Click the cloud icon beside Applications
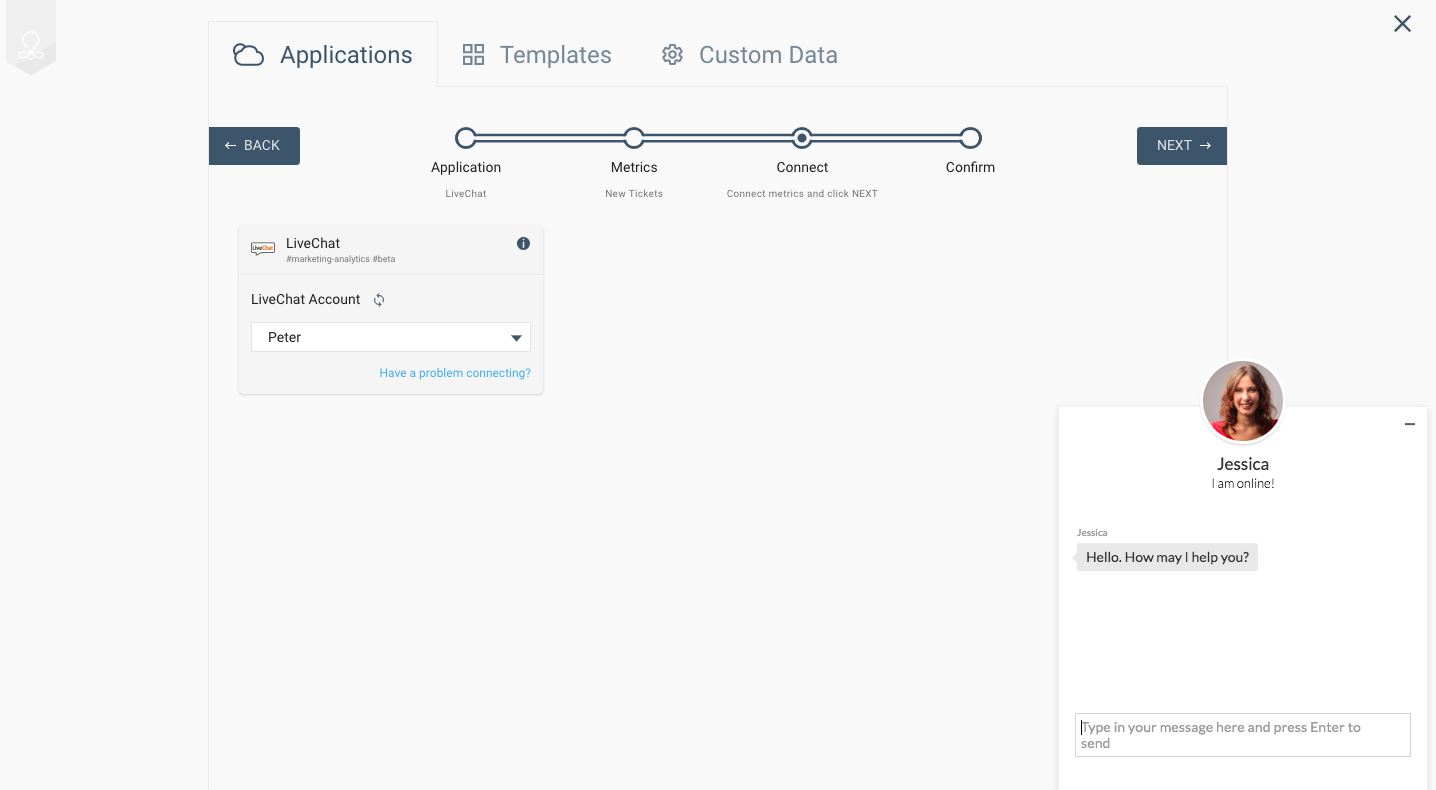1436x790 pixels. [x=248, y=55]
